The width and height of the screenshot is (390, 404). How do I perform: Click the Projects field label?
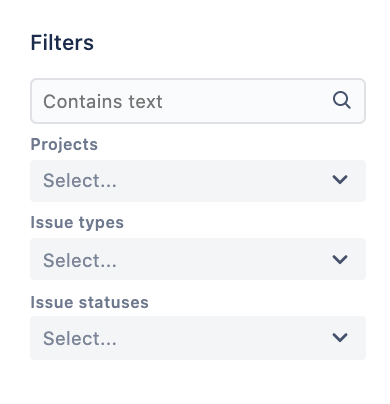[x=64, y=145]
